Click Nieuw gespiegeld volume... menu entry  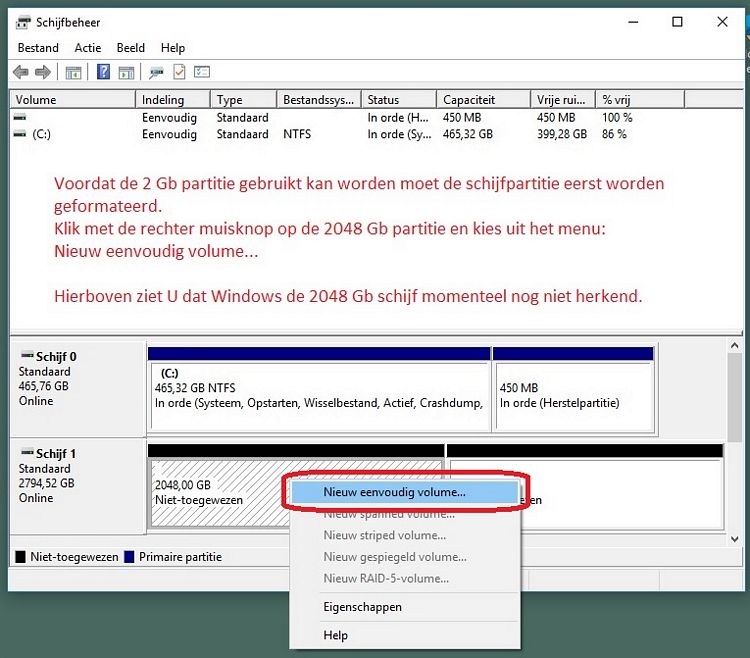[x=405, y=557]
